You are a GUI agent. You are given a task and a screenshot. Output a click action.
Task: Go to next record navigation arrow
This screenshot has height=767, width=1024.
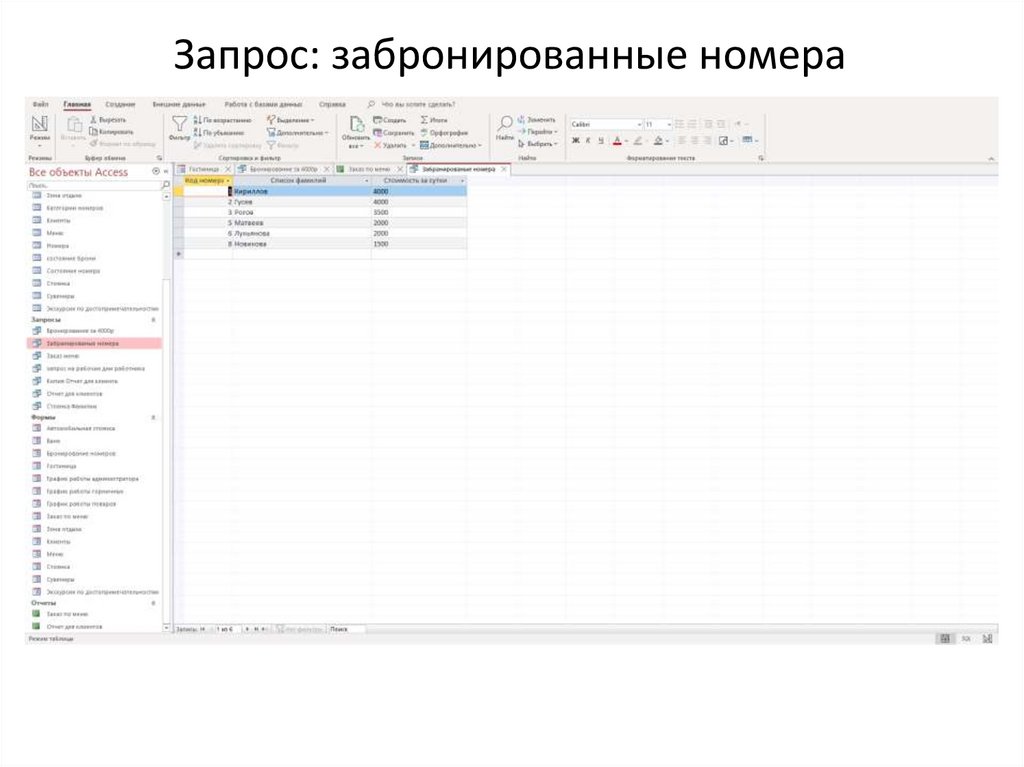click(x=248, y=629)
